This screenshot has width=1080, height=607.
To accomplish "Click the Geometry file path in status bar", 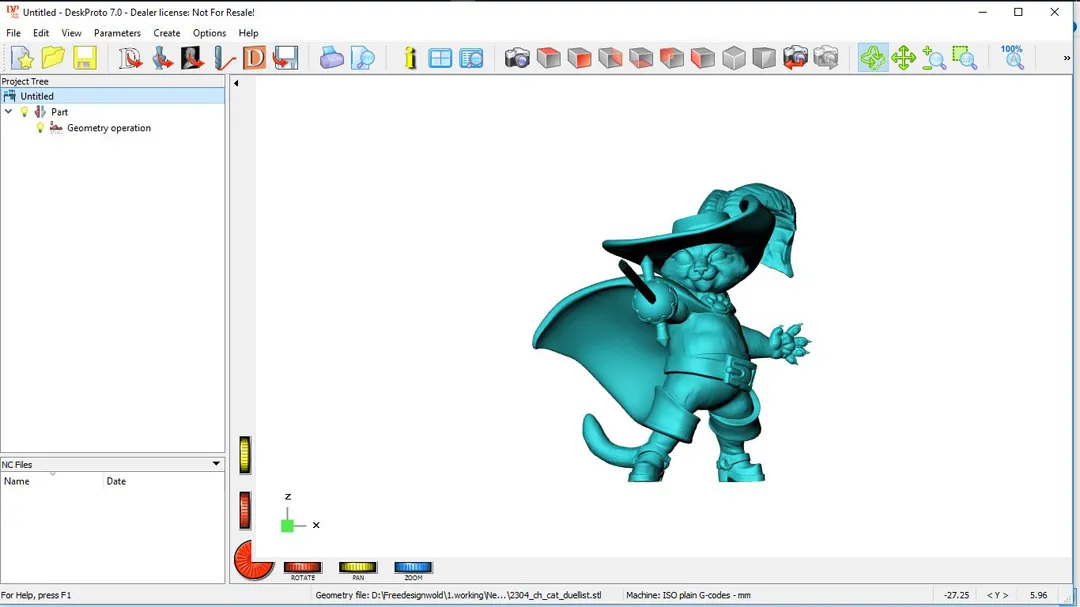I will coord(458,595).
